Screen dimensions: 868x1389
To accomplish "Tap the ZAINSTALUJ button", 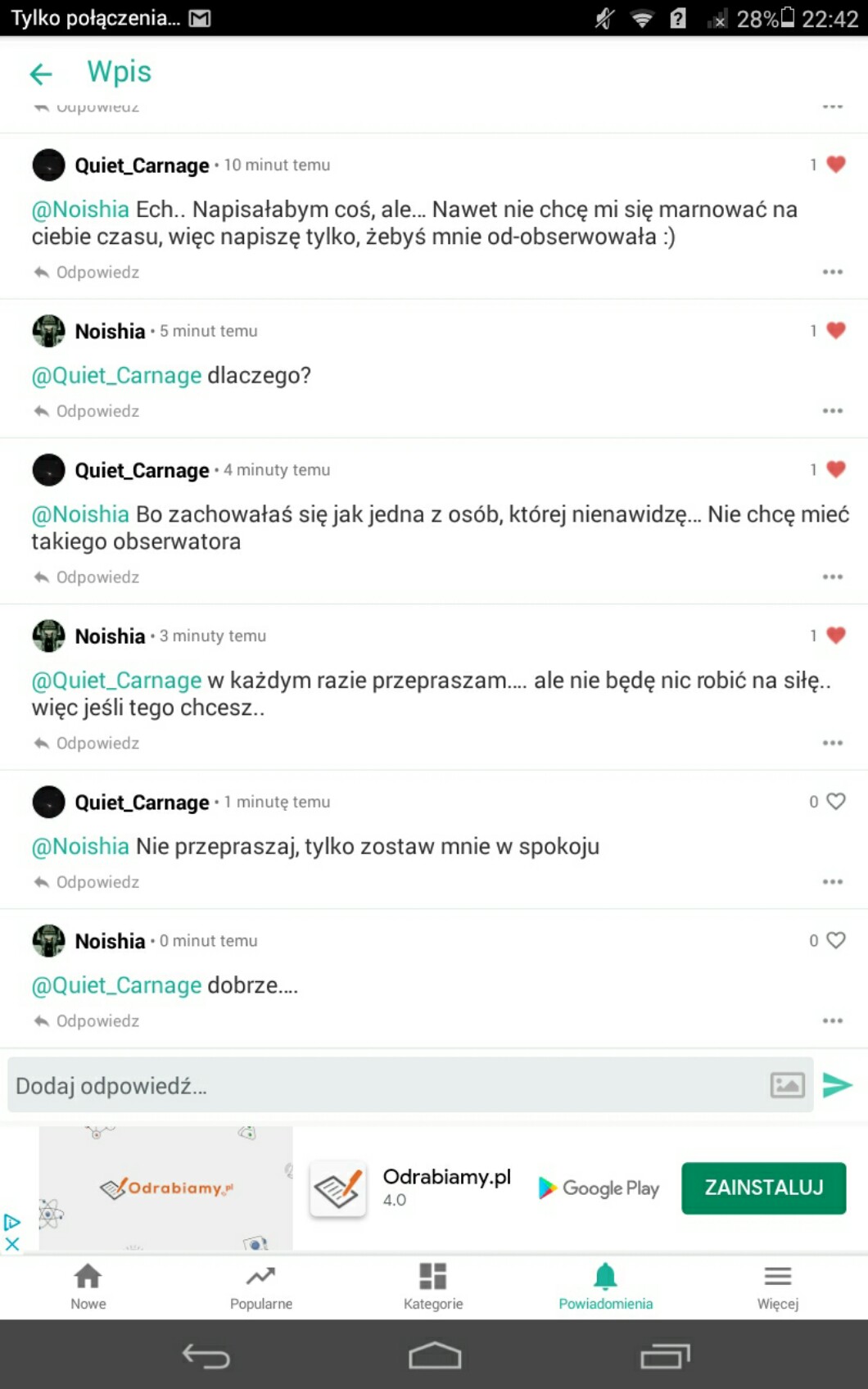I will point(763,1188).
